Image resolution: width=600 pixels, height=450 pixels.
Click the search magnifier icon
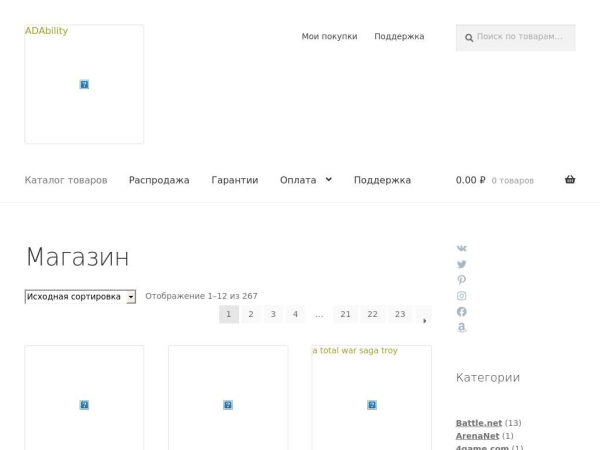[469, 38]
